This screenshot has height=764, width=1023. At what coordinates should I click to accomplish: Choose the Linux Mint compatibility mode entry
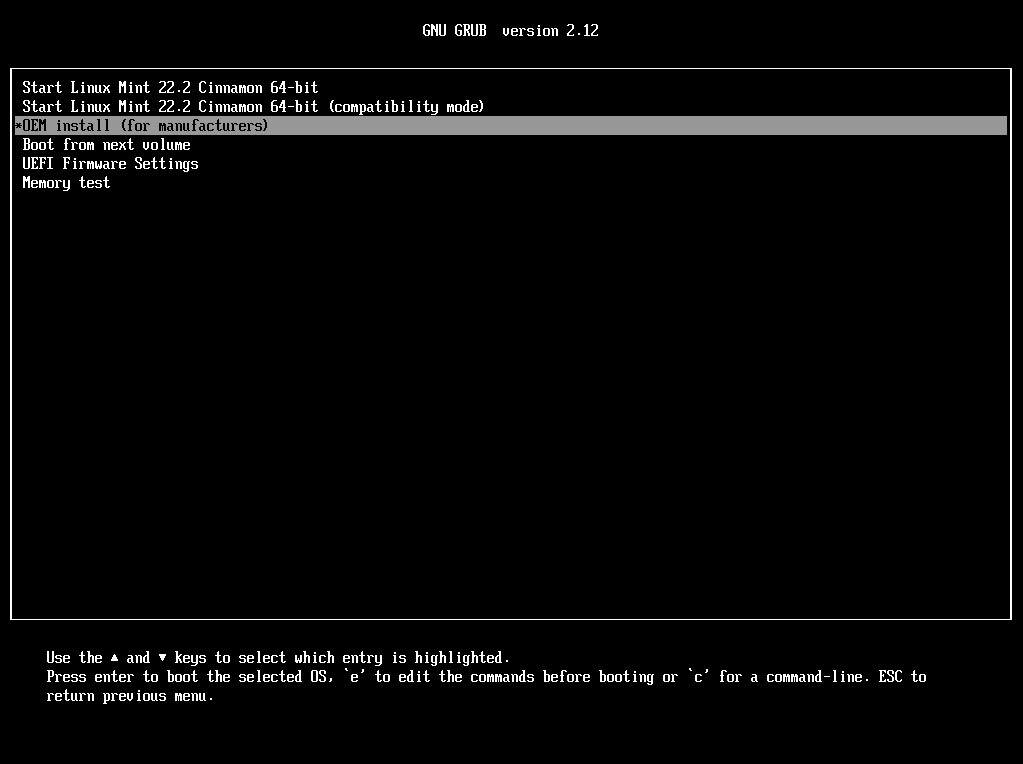[x=253, y=107]
